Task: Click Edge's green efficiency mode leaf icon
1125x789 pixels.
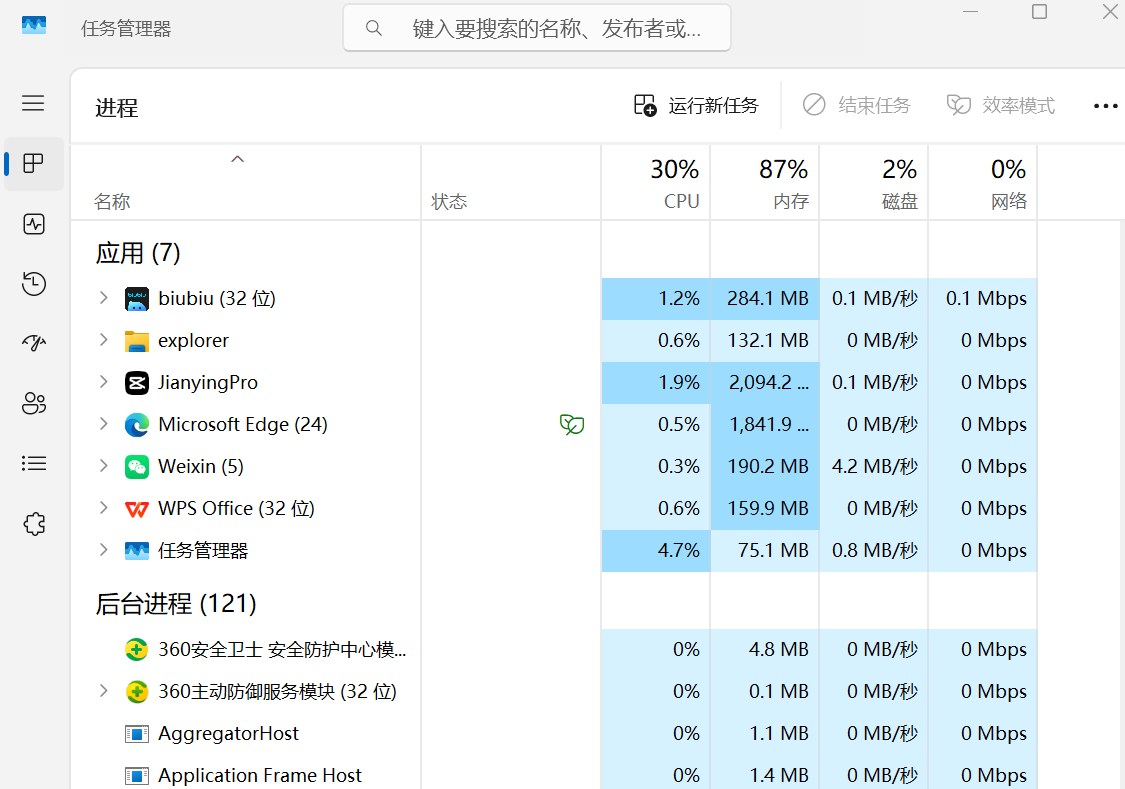Action: [572, 425]
